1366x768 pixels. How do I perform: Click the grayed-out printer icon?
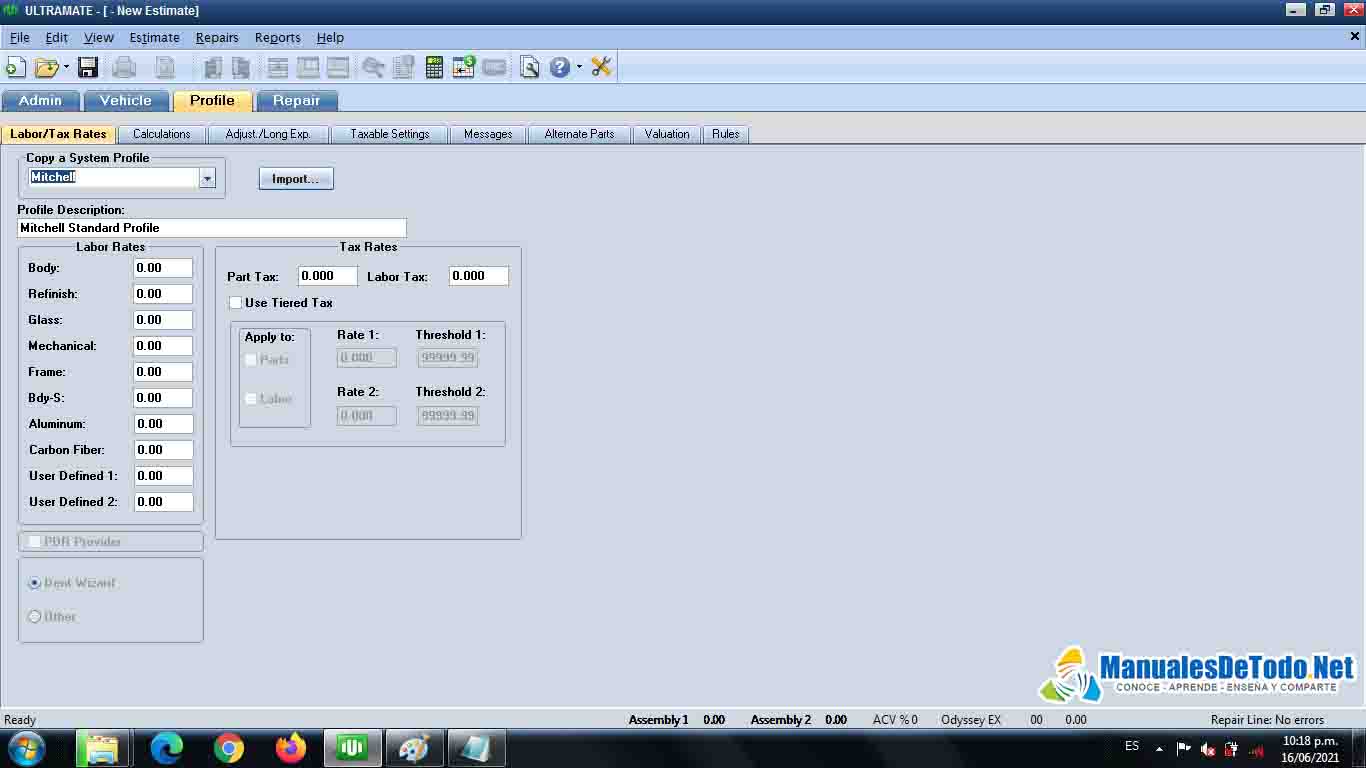(x=124, y=67)
